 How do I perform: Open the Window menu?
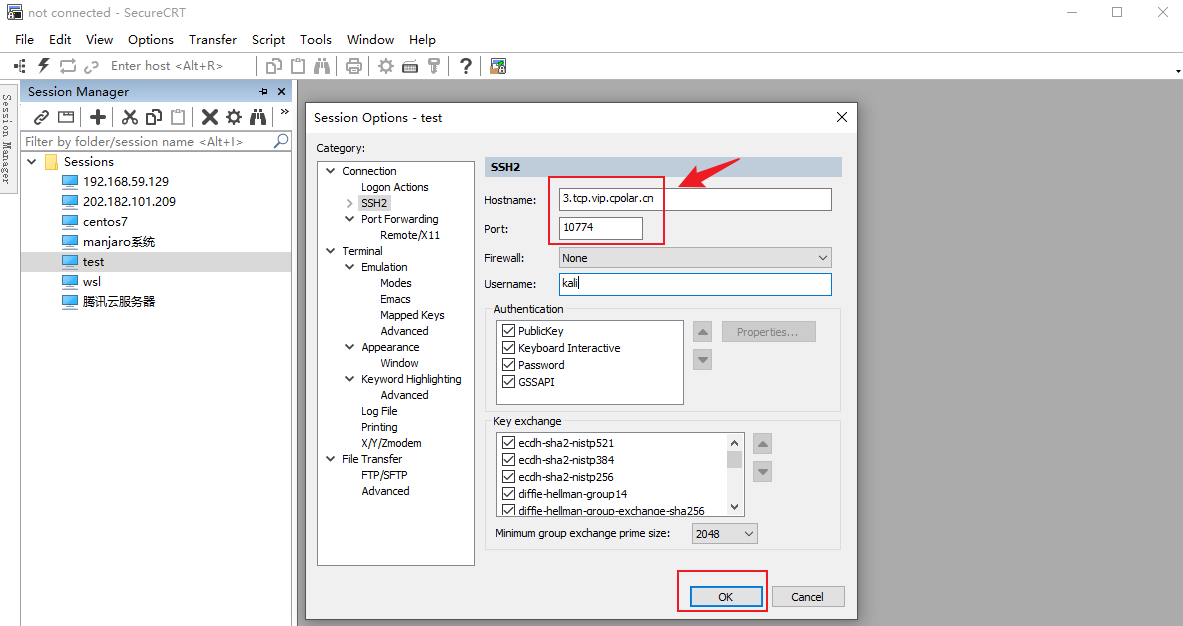370,39
